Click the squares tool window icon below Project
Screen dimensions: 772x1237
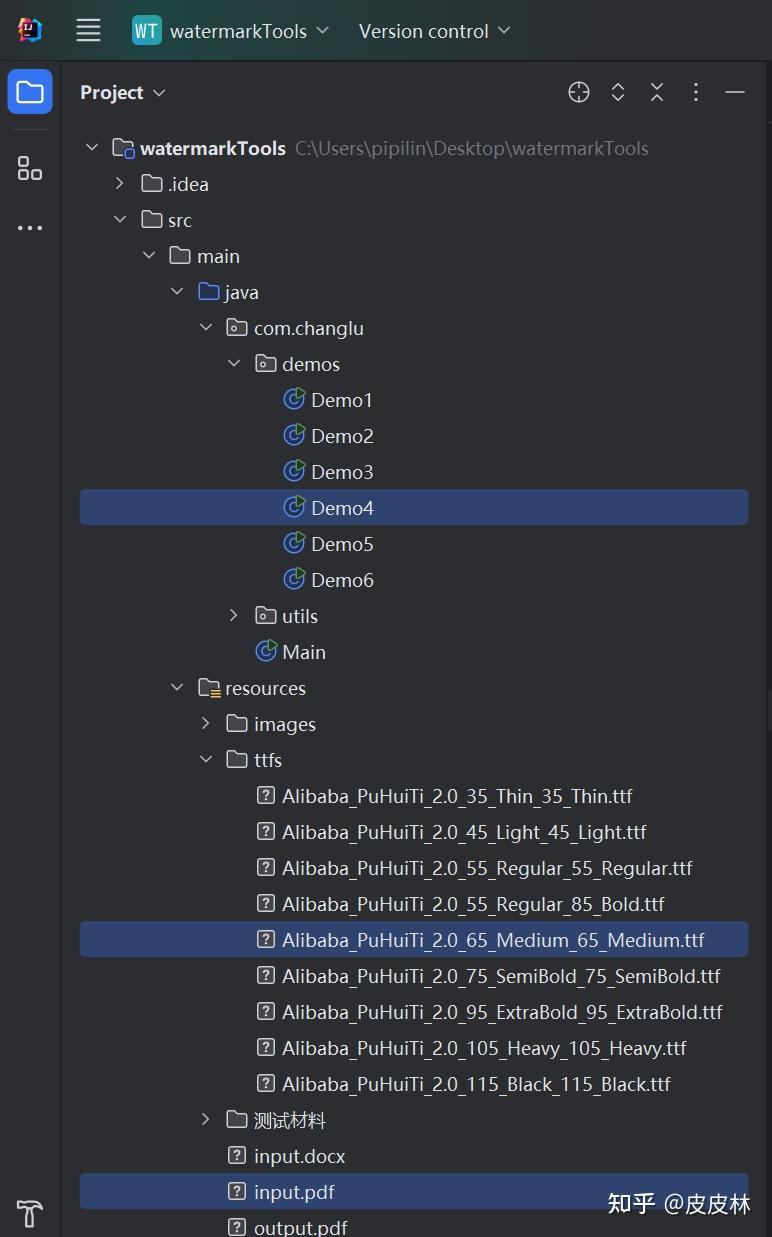[29, 168]
